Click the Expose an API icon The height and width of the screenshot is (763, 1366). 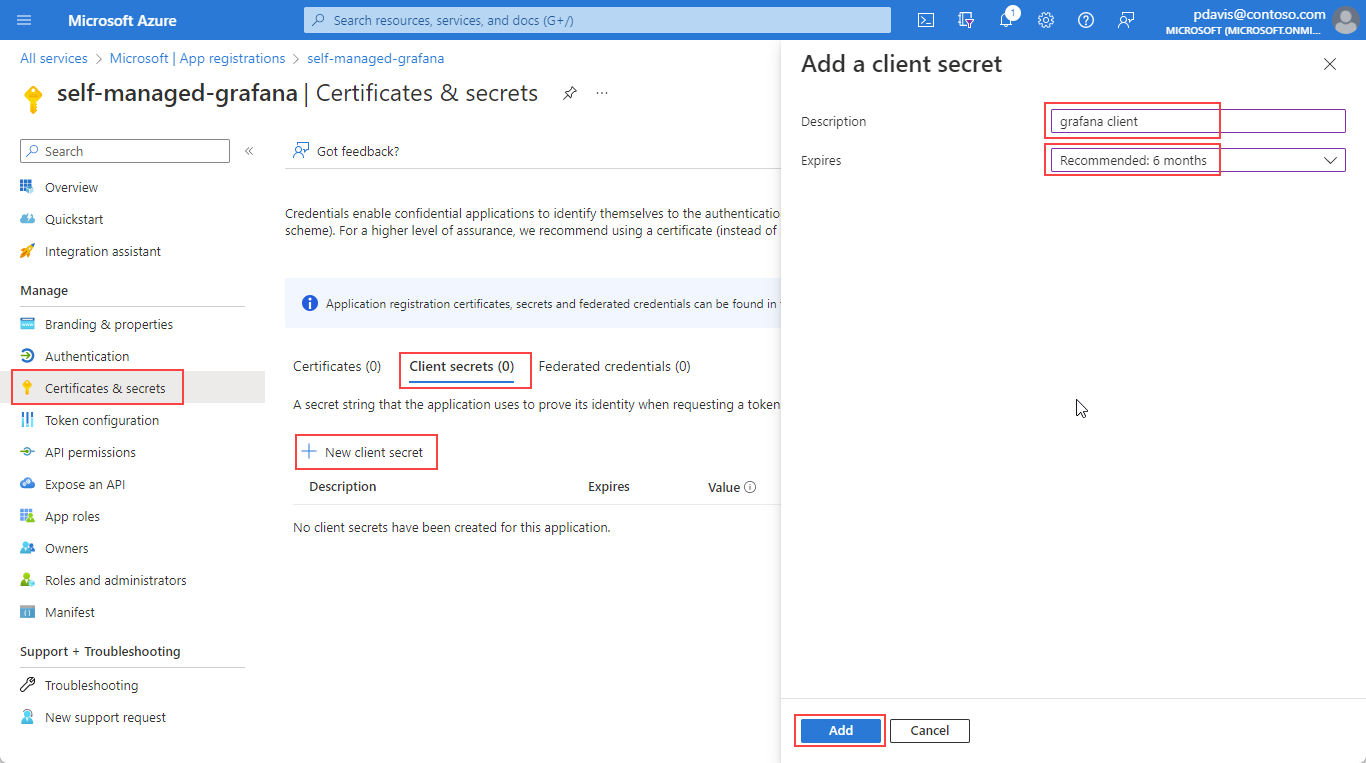[x=27, y=484]
